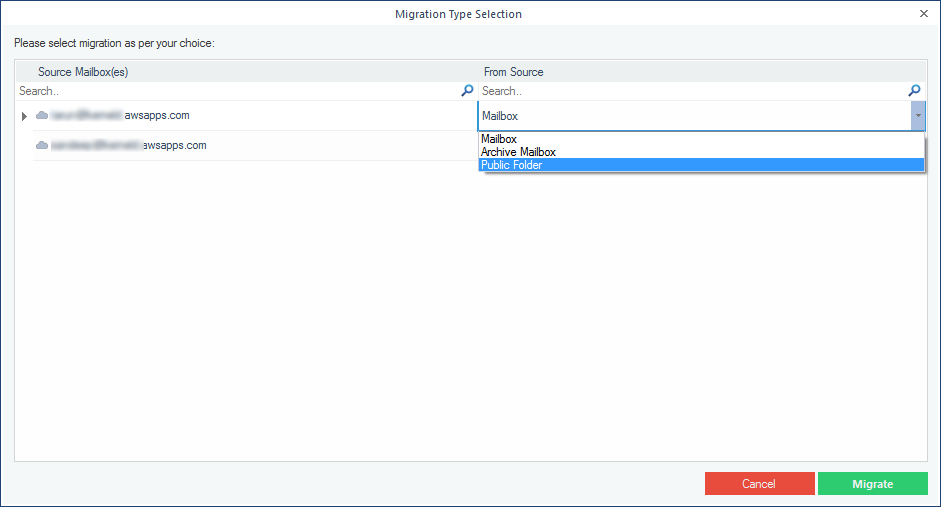
Task: Focus the From Source search field
Action: [x=690, y=91]
